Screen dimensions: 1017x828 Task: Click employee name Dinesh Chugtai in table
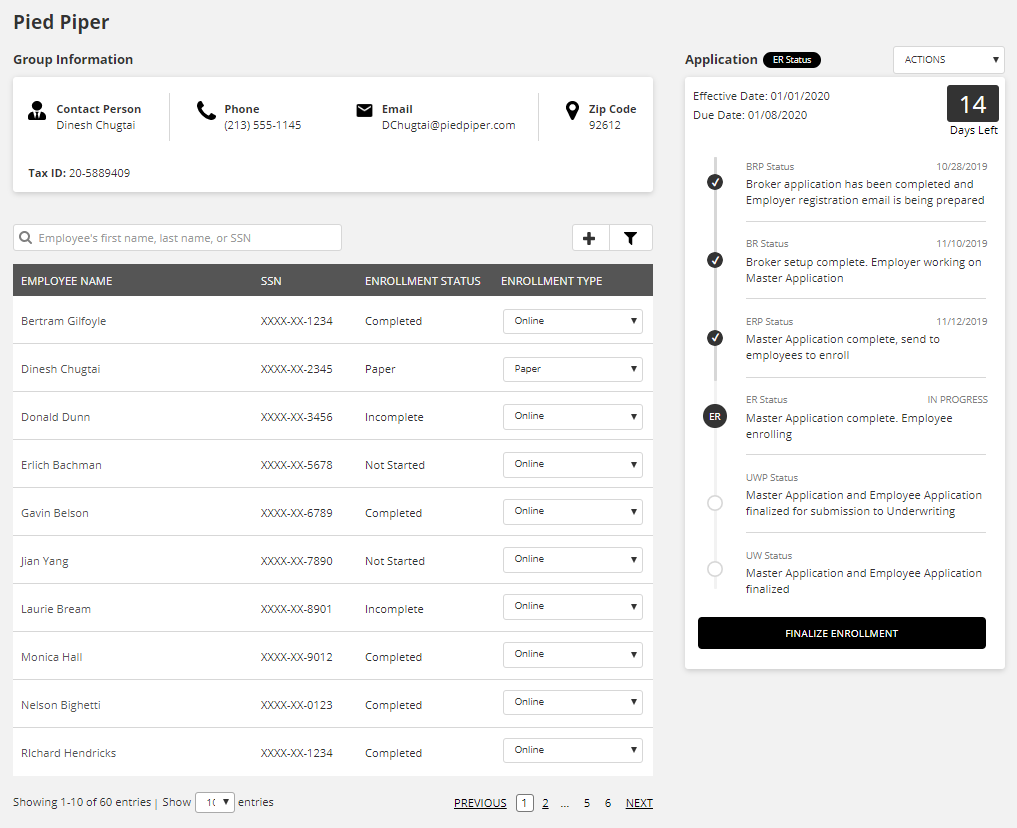point(60,369)
